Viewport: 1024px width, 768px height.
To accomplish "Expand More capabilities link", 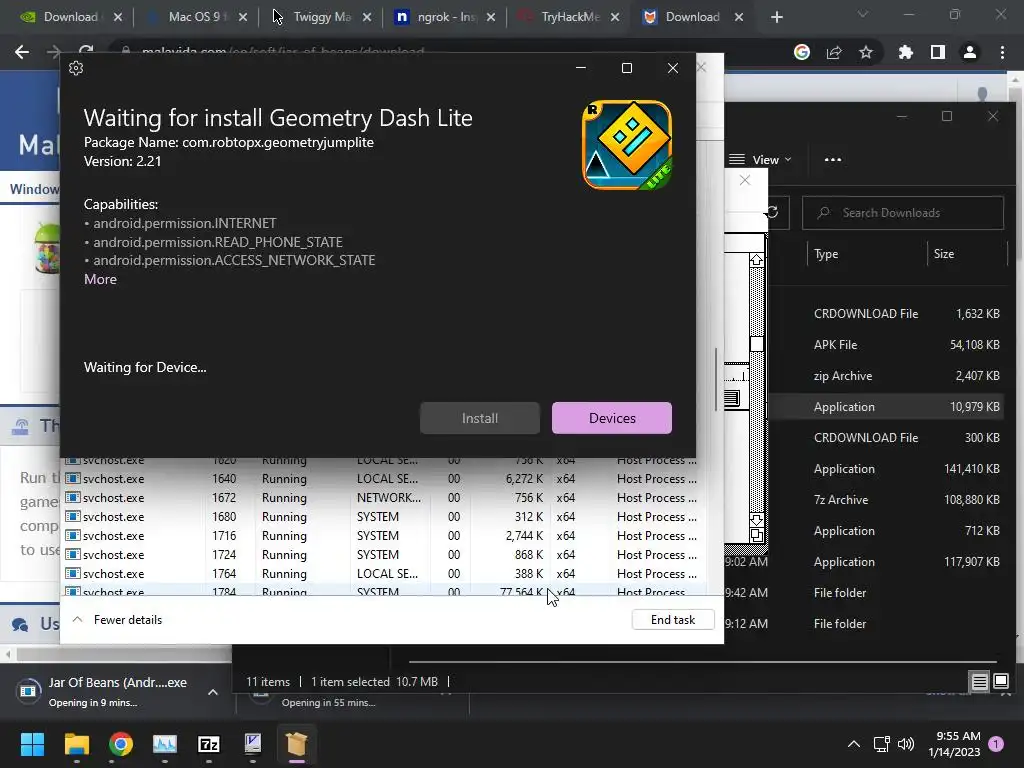I will pos(101,279).
